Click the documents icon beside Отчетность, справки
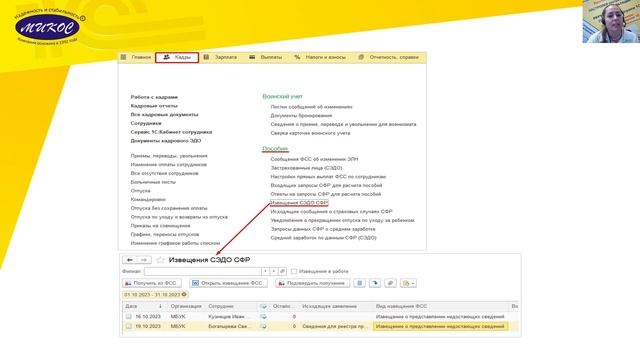 [361, 58]
